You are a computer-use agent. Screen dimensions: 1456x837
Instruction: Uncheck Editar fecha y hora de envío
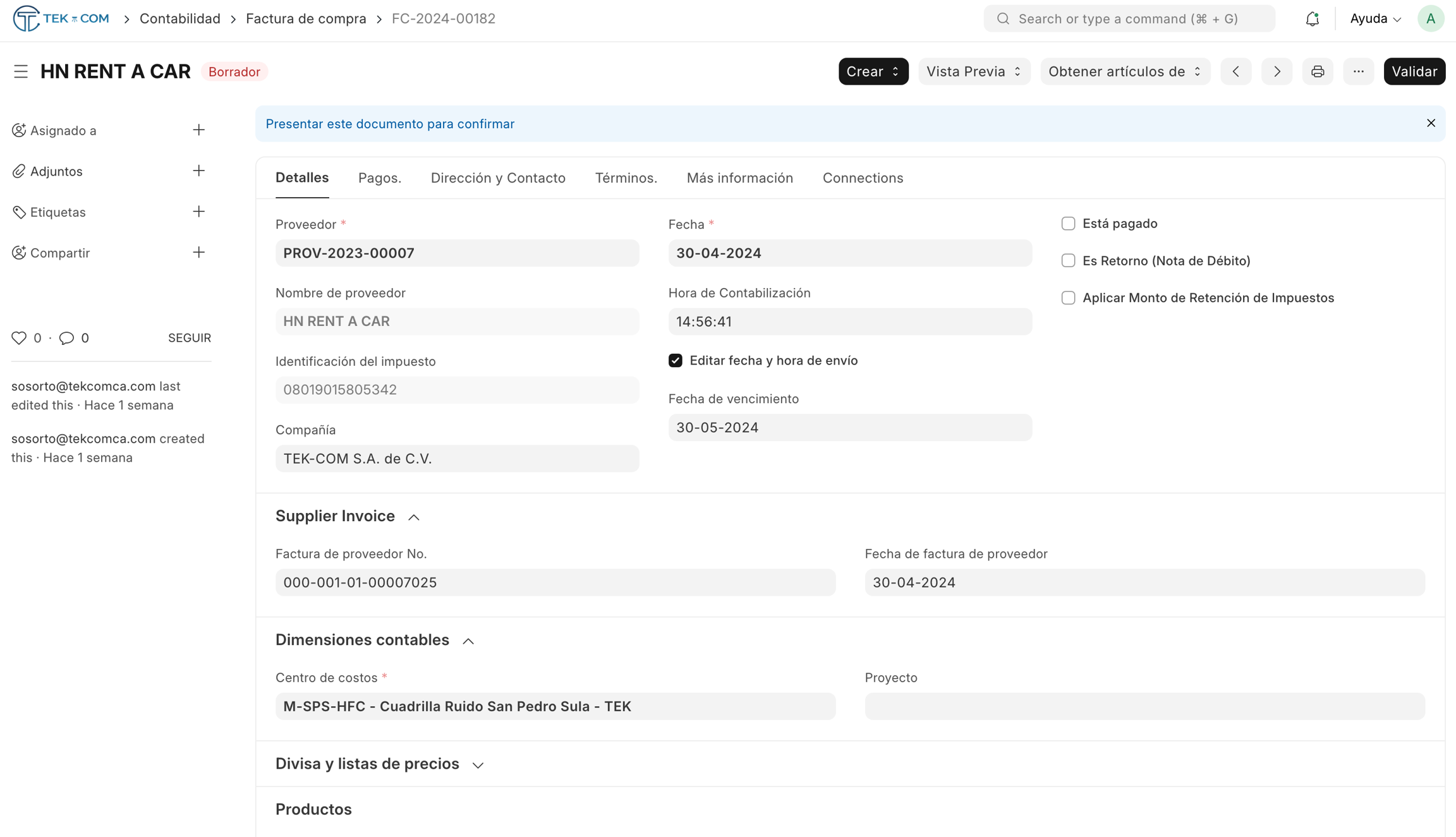676,361
